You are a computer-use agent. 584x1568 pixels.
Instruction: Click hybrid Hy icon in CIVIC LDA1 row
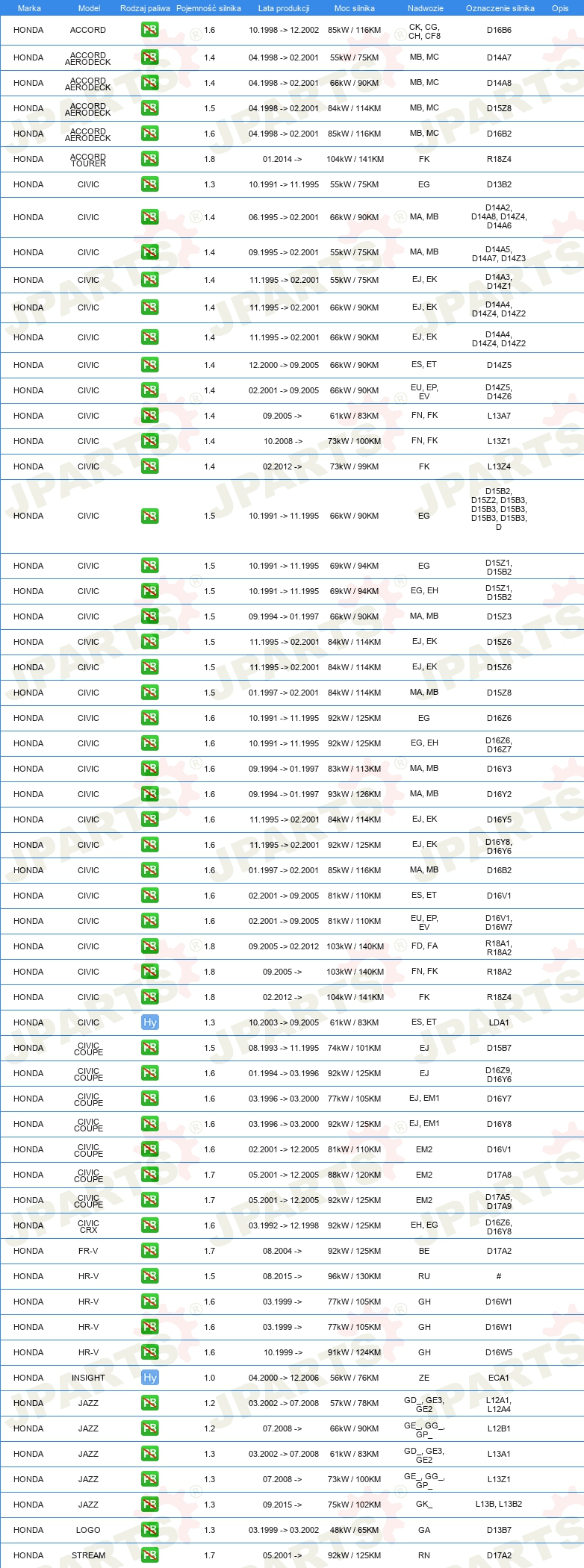point(150,1022)
